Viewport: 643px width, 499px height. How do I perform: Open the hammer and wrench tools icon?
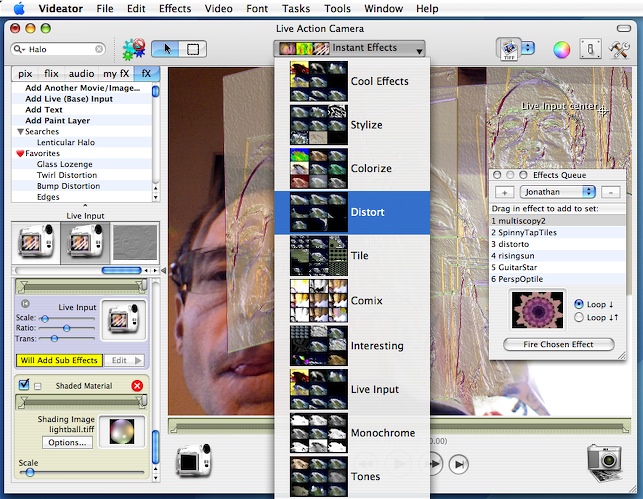point(619,49)
